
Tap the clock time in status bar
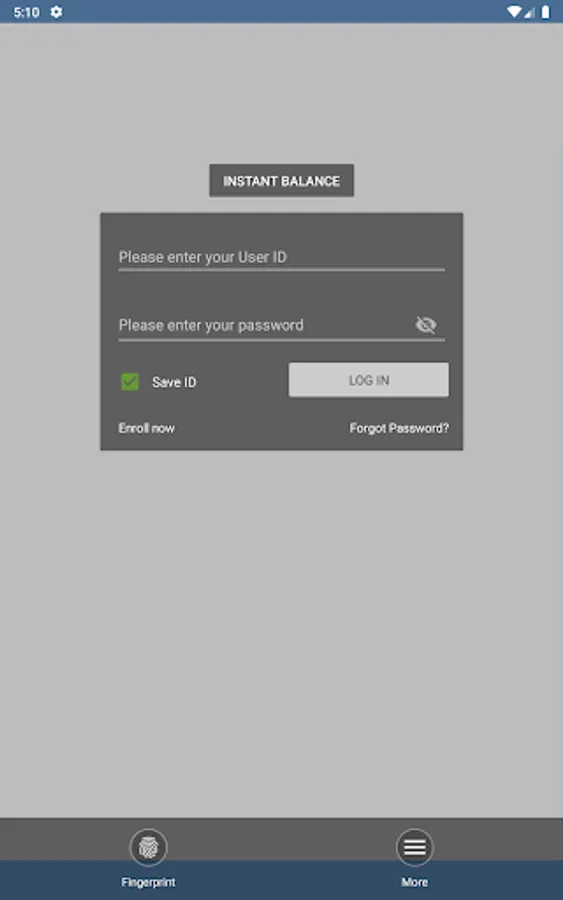click(26, 12)
